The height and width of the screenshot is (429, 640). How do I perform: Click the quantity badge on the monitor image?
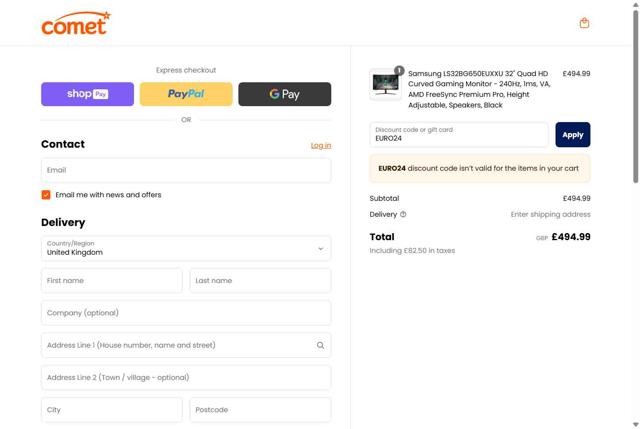(x=399, y=70)
